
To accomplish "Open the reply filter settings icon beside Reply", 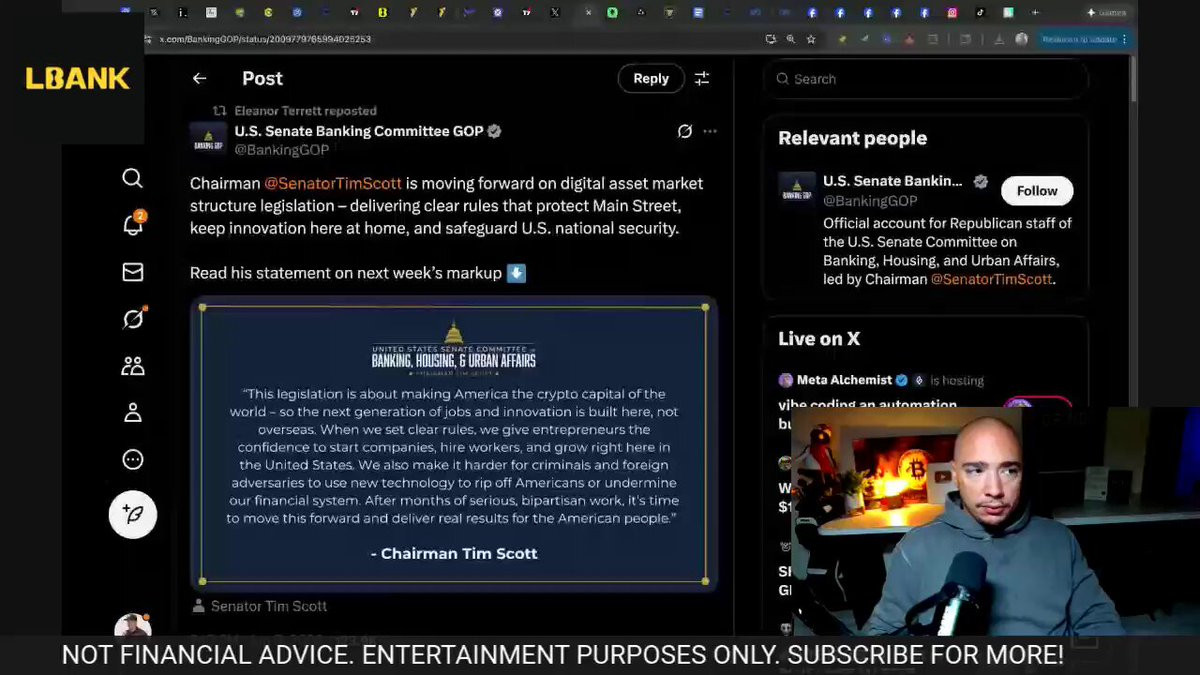I will point(702,78).
